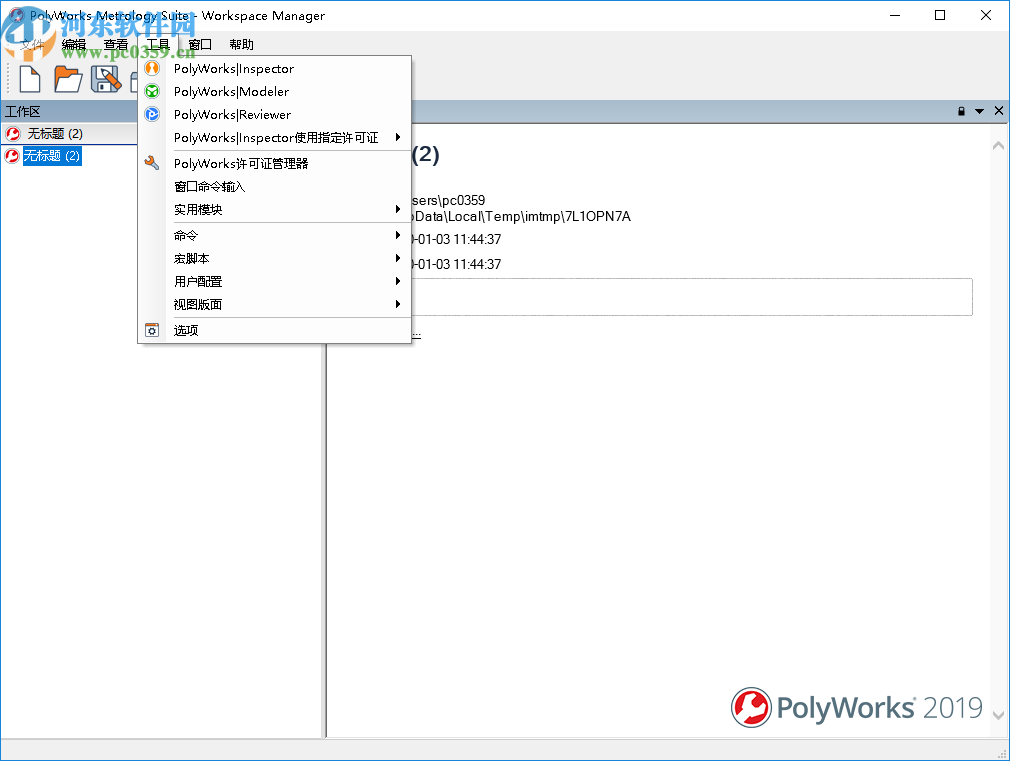Open a workspace using the orange folder icon

click(68, 78)
